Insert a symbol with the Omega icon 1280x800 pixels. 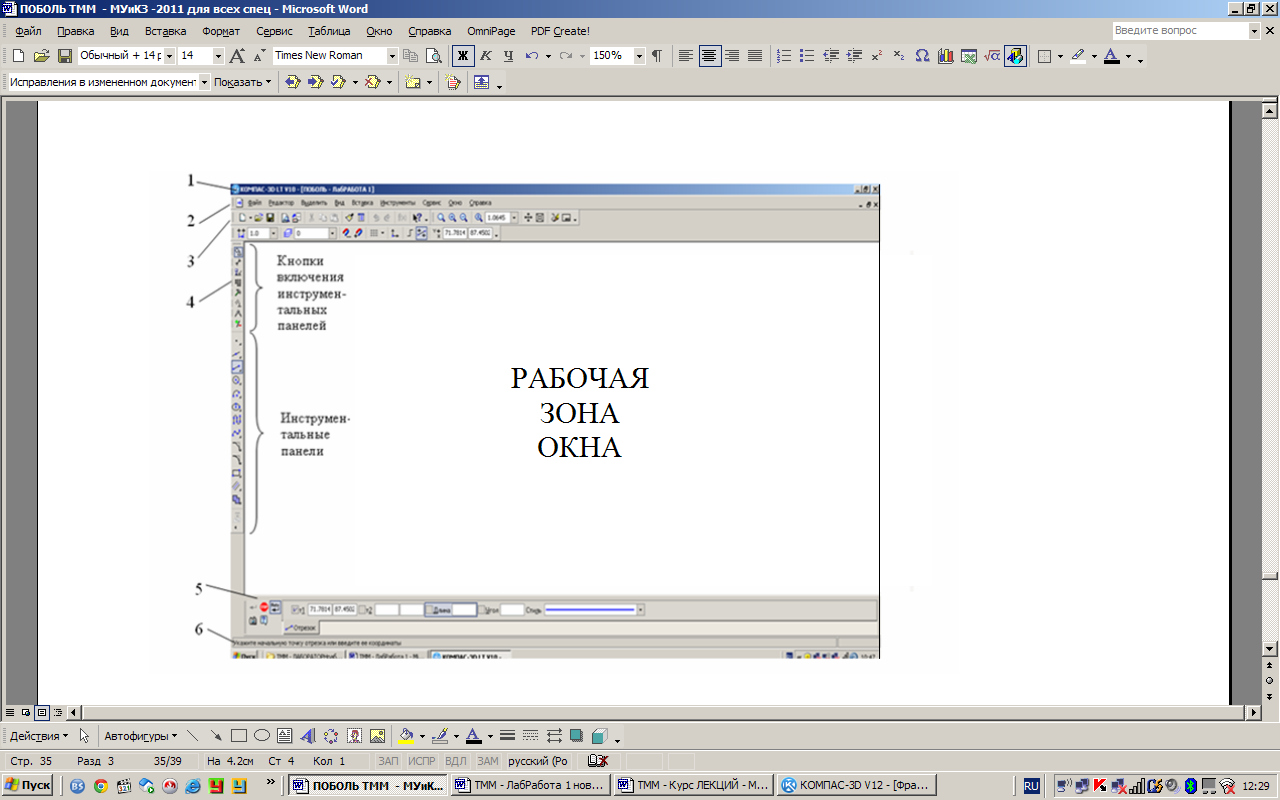(x=922, y=56)
